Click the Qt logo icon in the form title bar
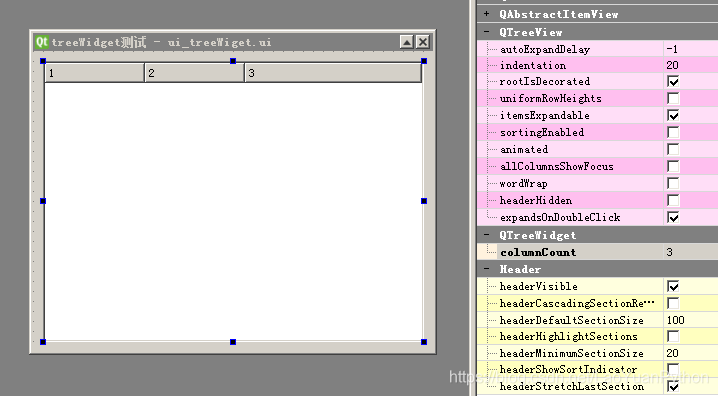This screenshot has width=718, height=396. (41, 42)
